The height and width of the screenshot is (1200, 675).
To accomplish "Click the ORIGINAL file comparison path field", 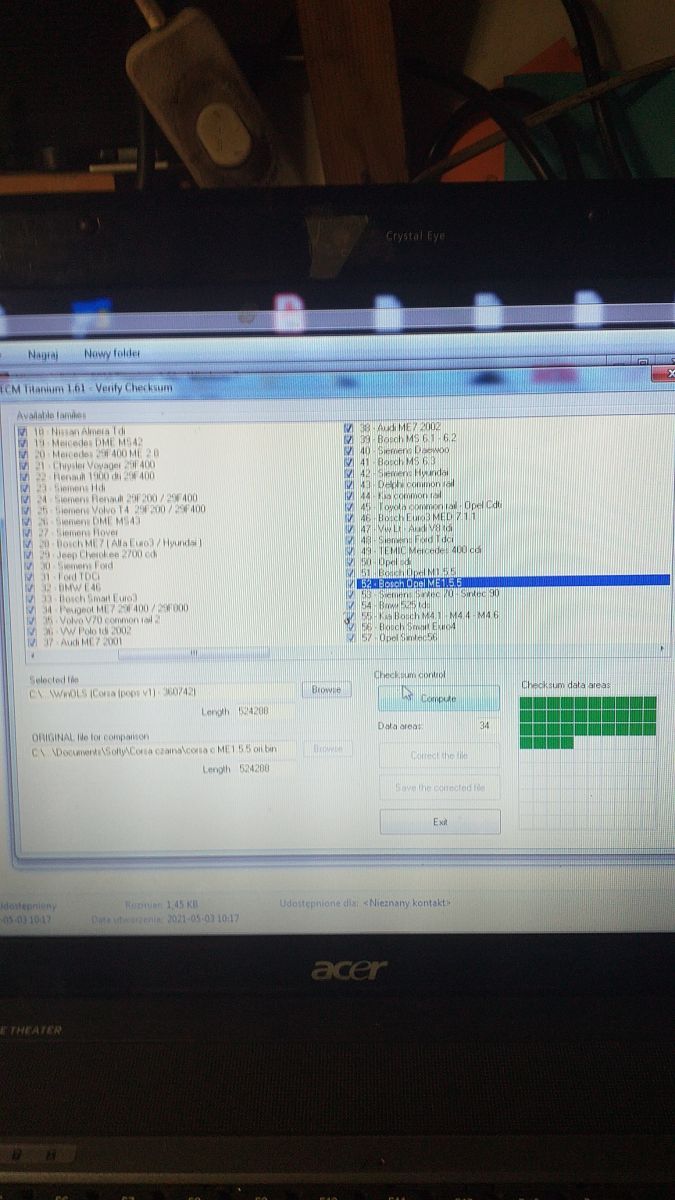I will tap(161, 749).
